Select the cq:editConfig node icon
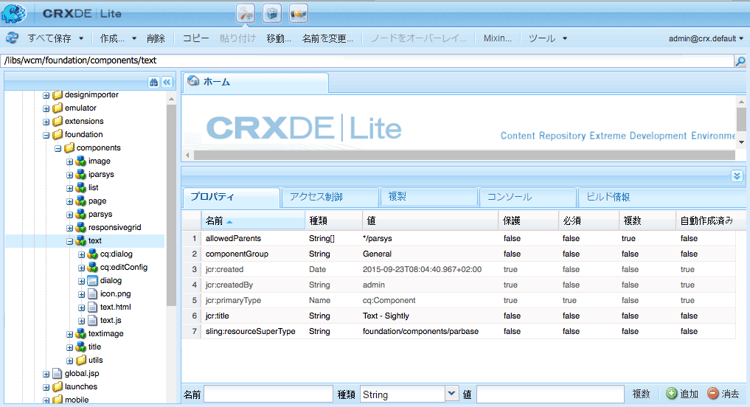The height and width of the screenshot is (407, 750). (92, 267)
